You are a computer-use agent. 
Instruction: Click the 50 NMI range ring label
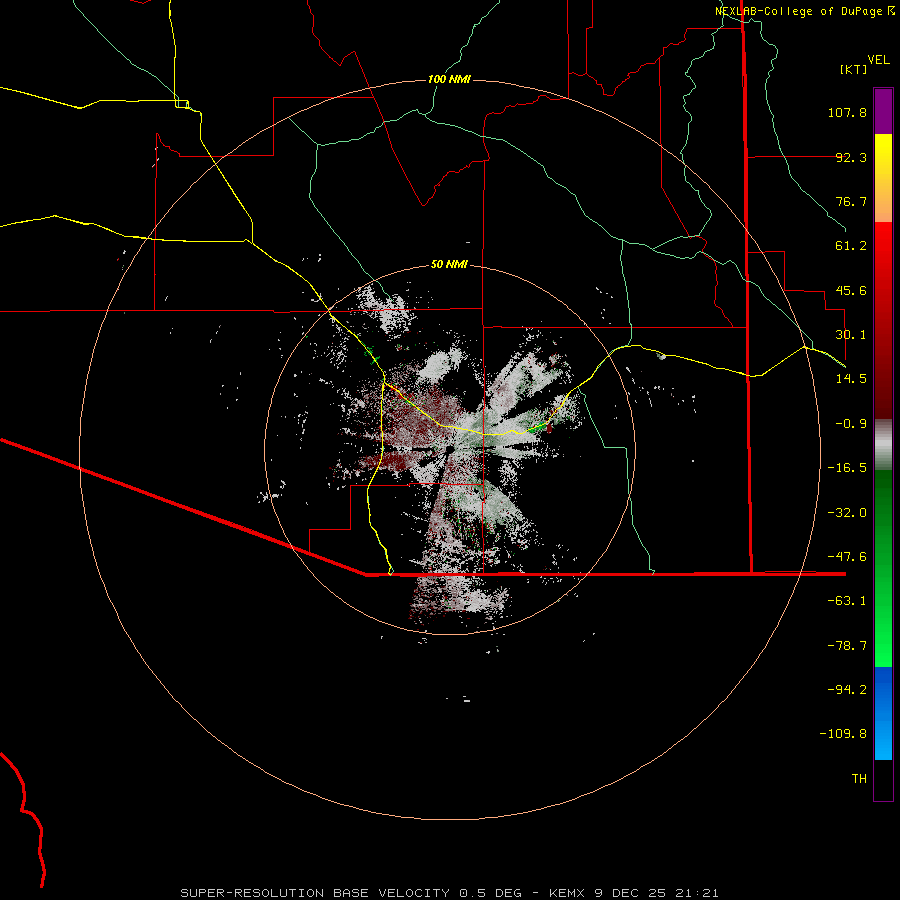(449, 265)
